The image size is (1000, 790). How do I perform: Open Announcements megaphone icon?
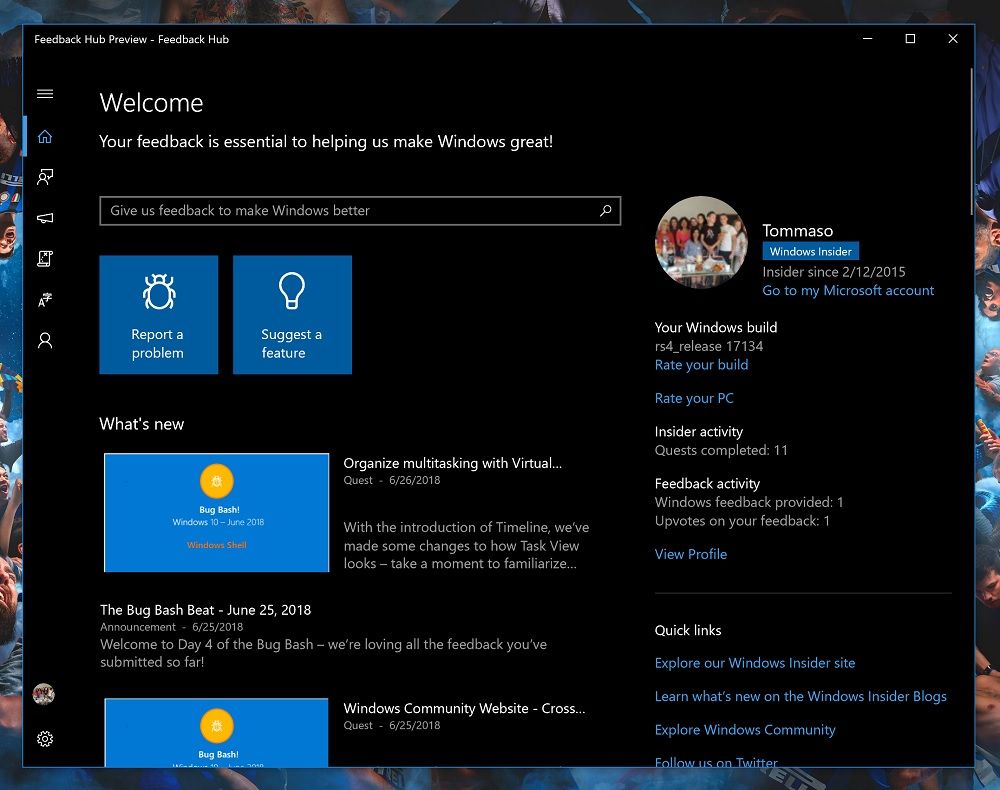coord(45,218)
